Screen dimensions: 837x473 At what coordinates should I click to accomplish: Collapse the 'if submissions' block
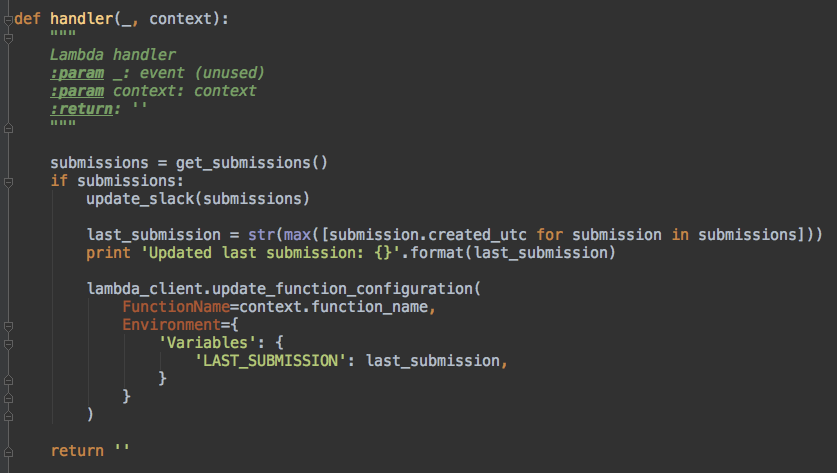coord(7,181)
